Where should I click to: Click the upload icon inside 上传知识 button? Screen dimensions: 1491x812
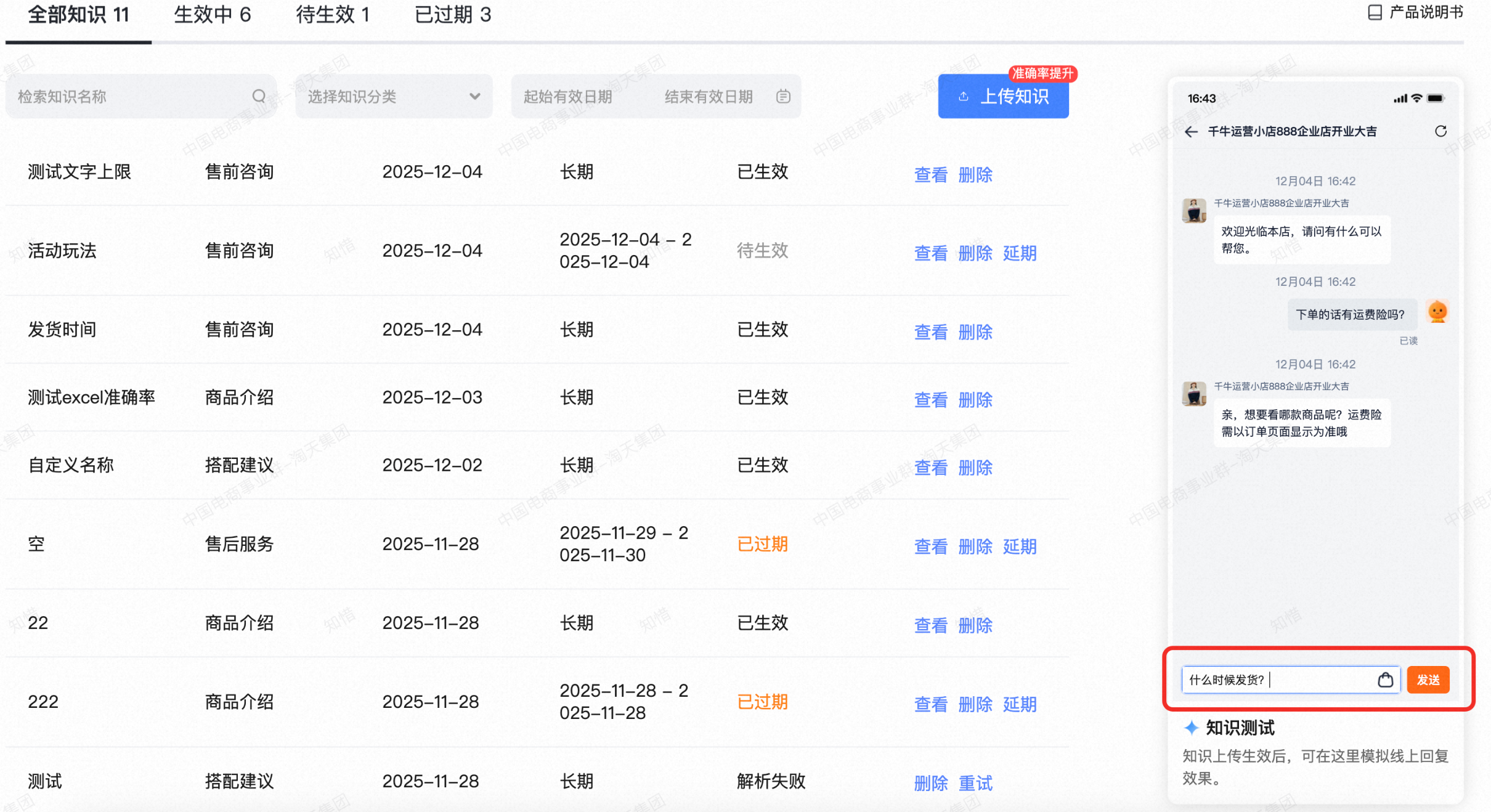pos(964,96)
